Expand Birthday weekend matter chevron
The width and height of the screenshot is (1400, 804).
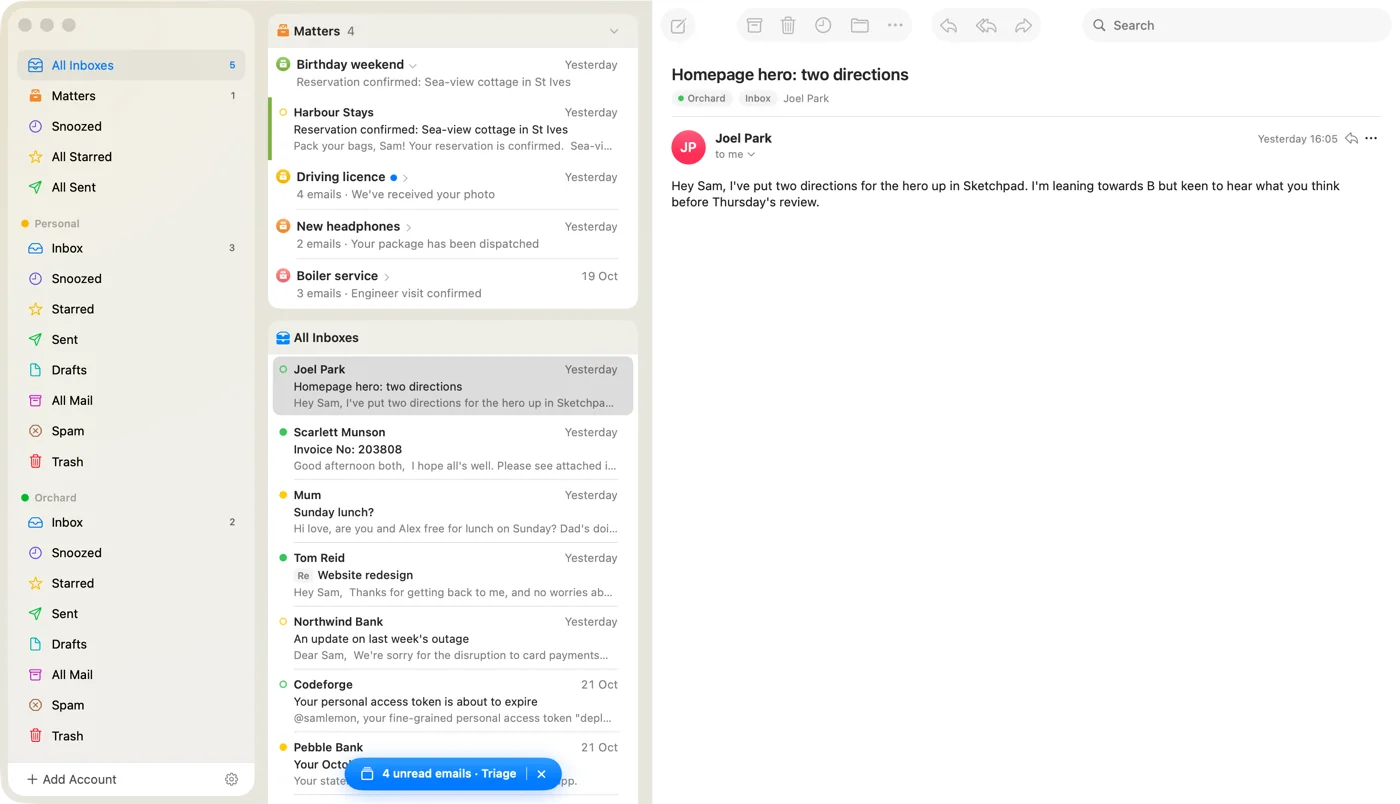[x=413, y=66]
